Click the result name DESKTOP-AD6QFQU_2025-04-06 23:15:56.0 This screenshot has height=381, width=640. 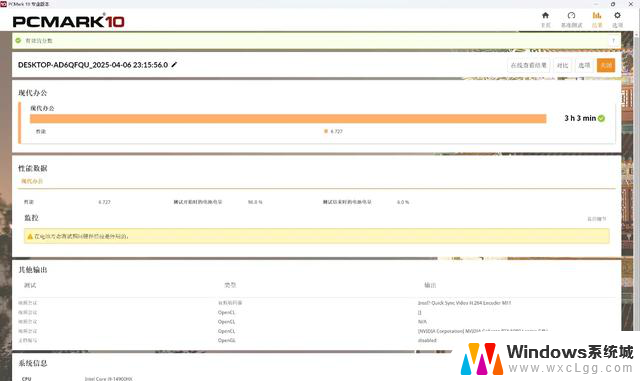(93, 65)
